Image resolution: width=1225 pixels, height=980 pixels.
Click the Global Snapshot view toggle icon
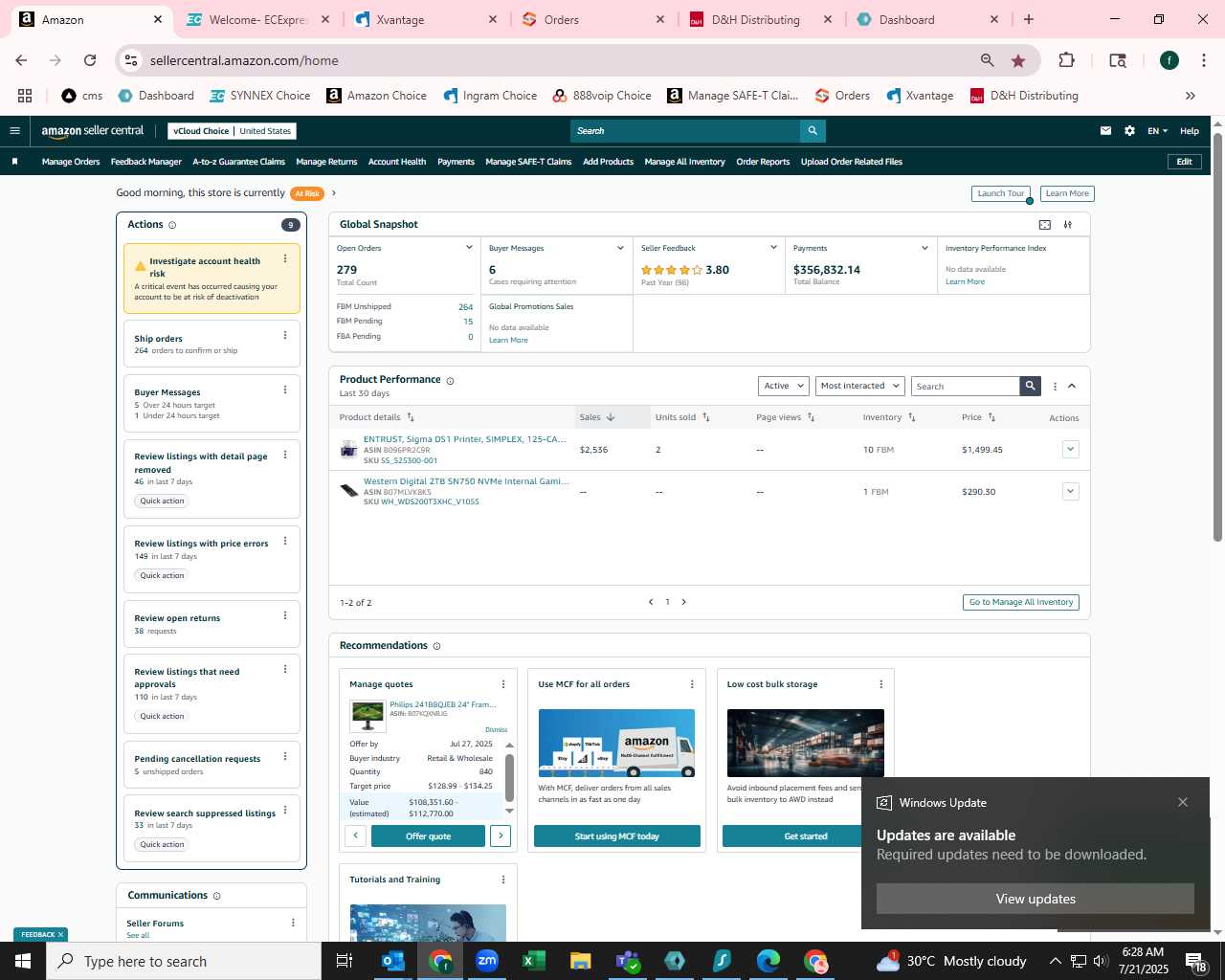click(x=1045, y=225)
